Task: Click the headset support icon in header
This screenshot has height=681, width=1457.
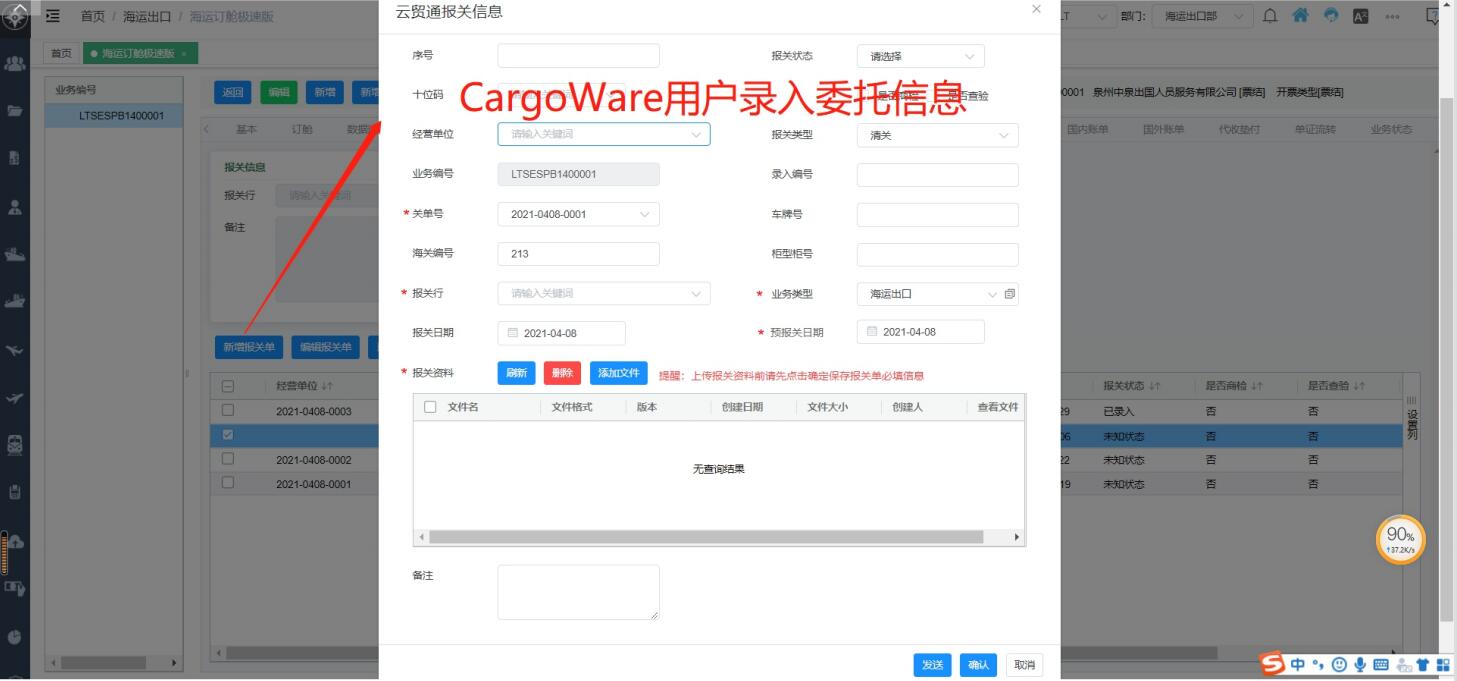Action: [1330, 16]
